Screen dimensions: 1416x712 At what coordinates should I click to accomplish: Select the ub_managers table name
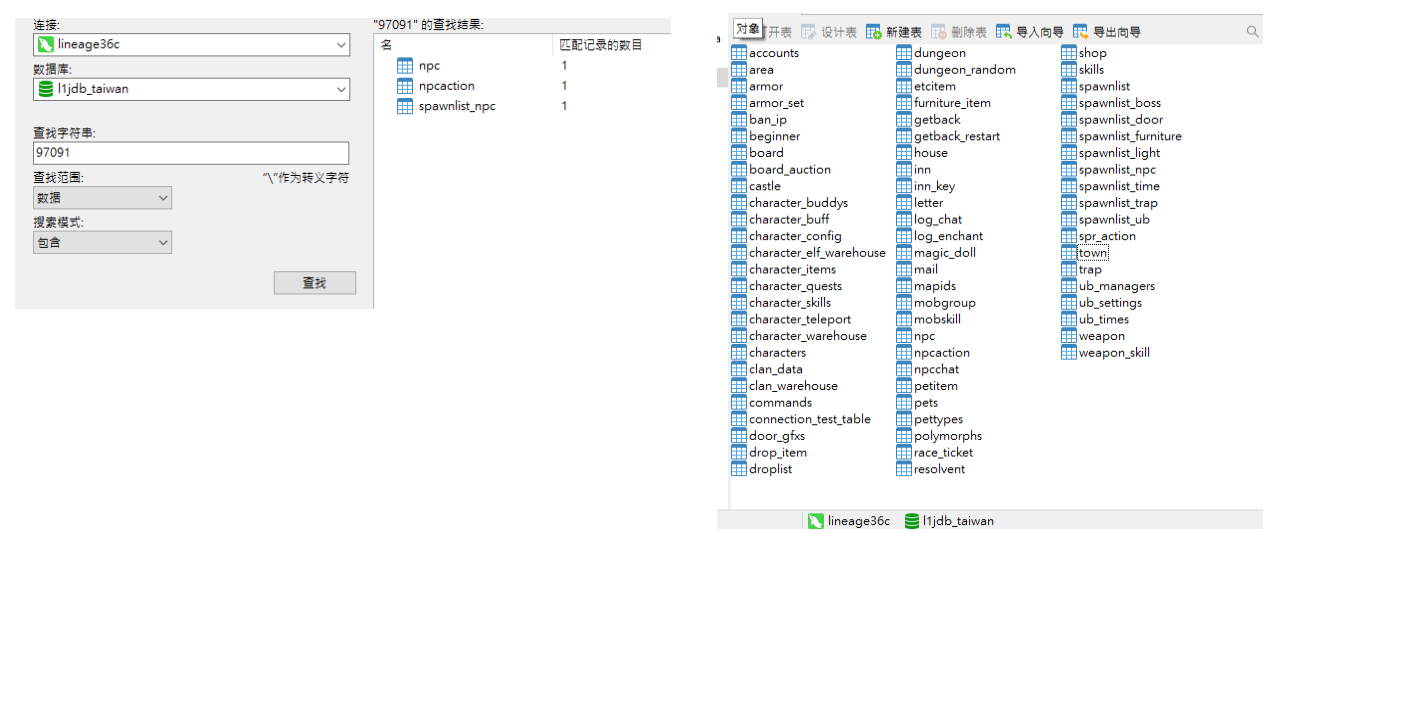point(1117,286)
